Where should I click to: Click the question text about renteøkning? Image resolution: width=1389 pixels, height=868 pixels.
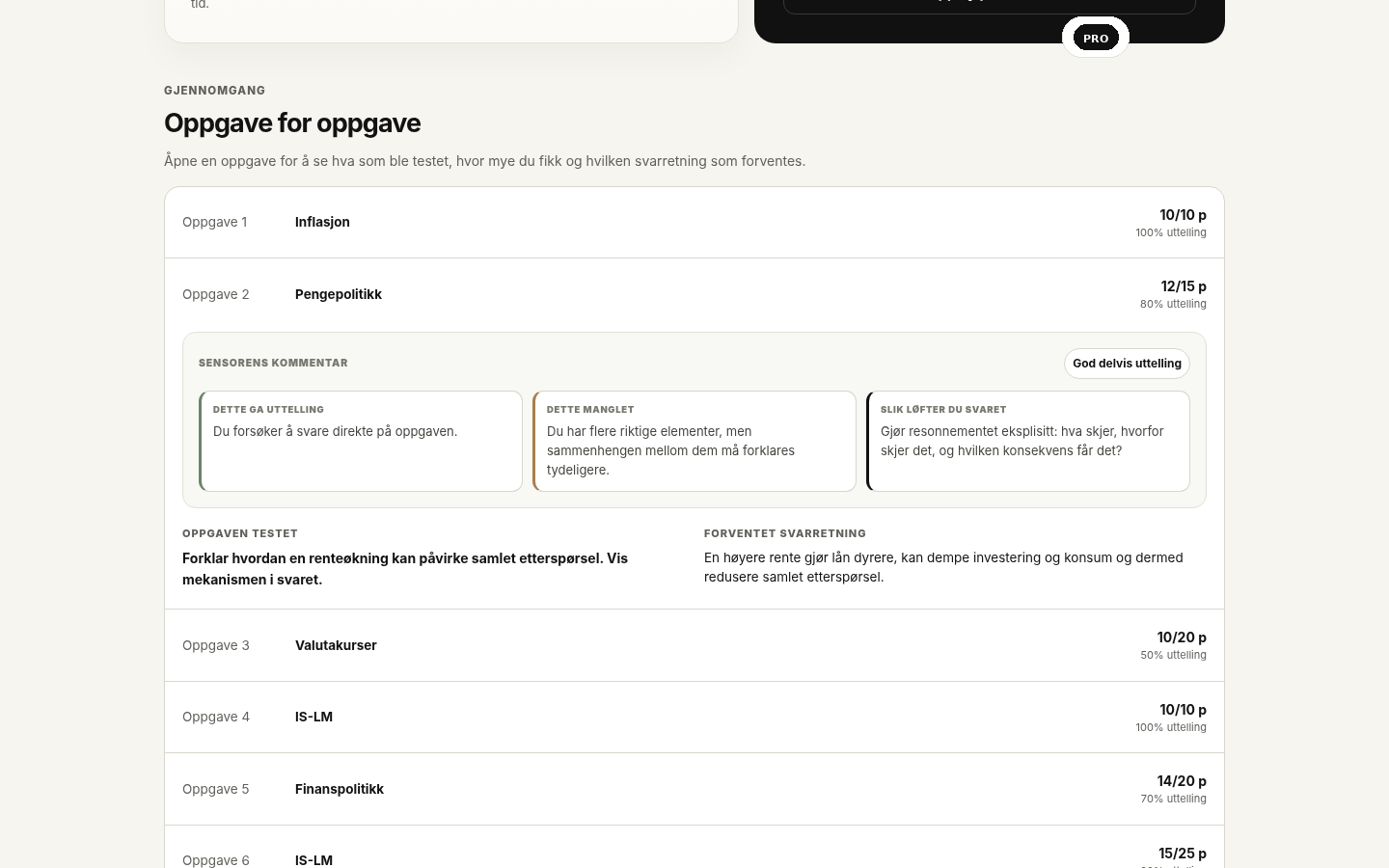[x=405, y=569]
